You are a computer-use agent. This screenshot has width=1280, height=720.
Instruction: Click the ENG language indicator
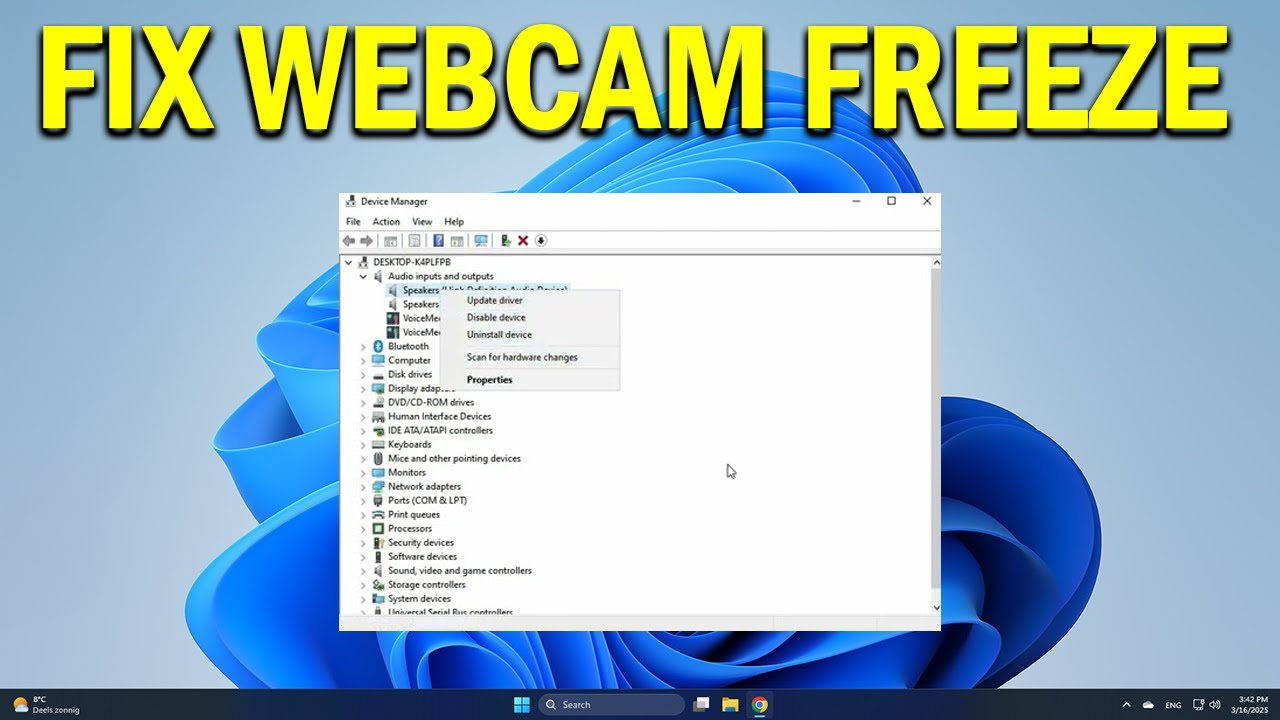(x=1174, y=705)
